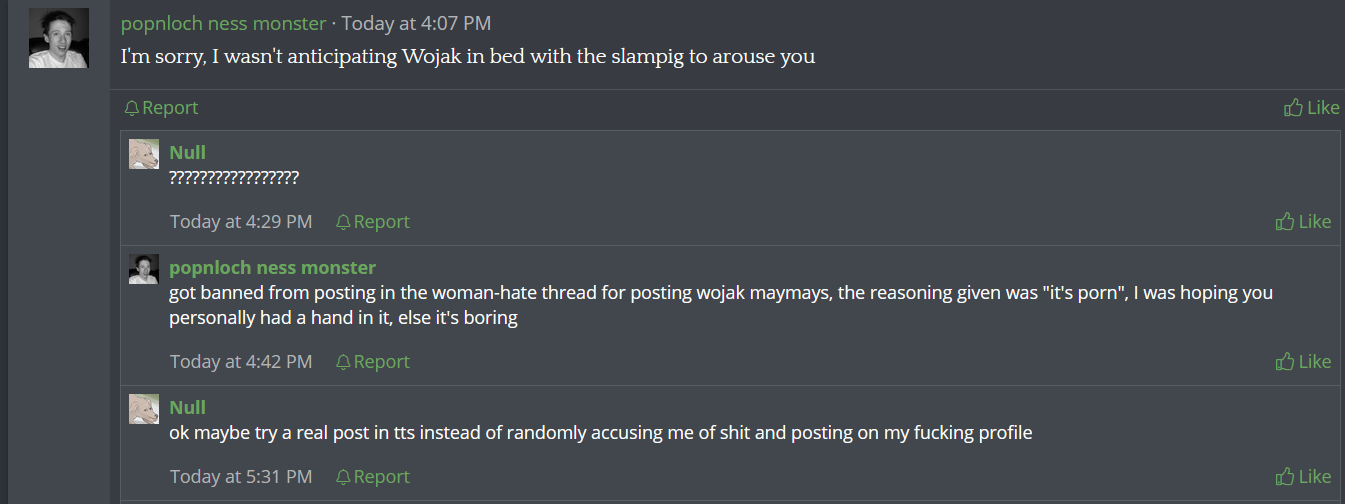This screenshot has width=1345, height=504.
Task: Open large avatar of main post author
Action: [x=59, y=38]
